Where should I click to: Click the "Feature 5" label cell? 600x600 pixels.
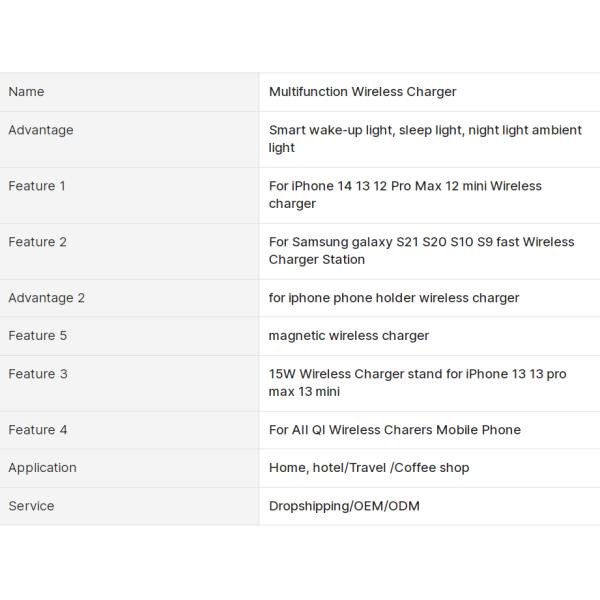pos(38,336)
